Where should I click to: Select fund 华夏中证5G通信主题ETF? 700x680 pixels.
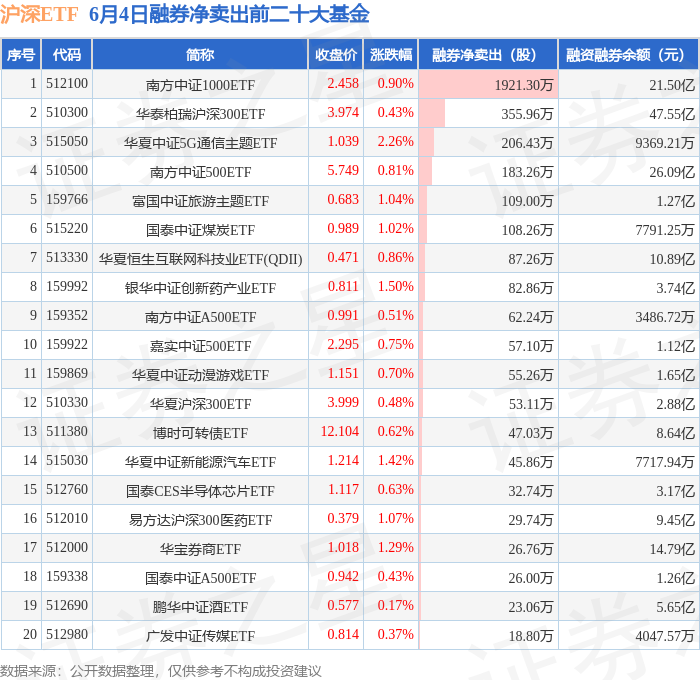(200, 143)
